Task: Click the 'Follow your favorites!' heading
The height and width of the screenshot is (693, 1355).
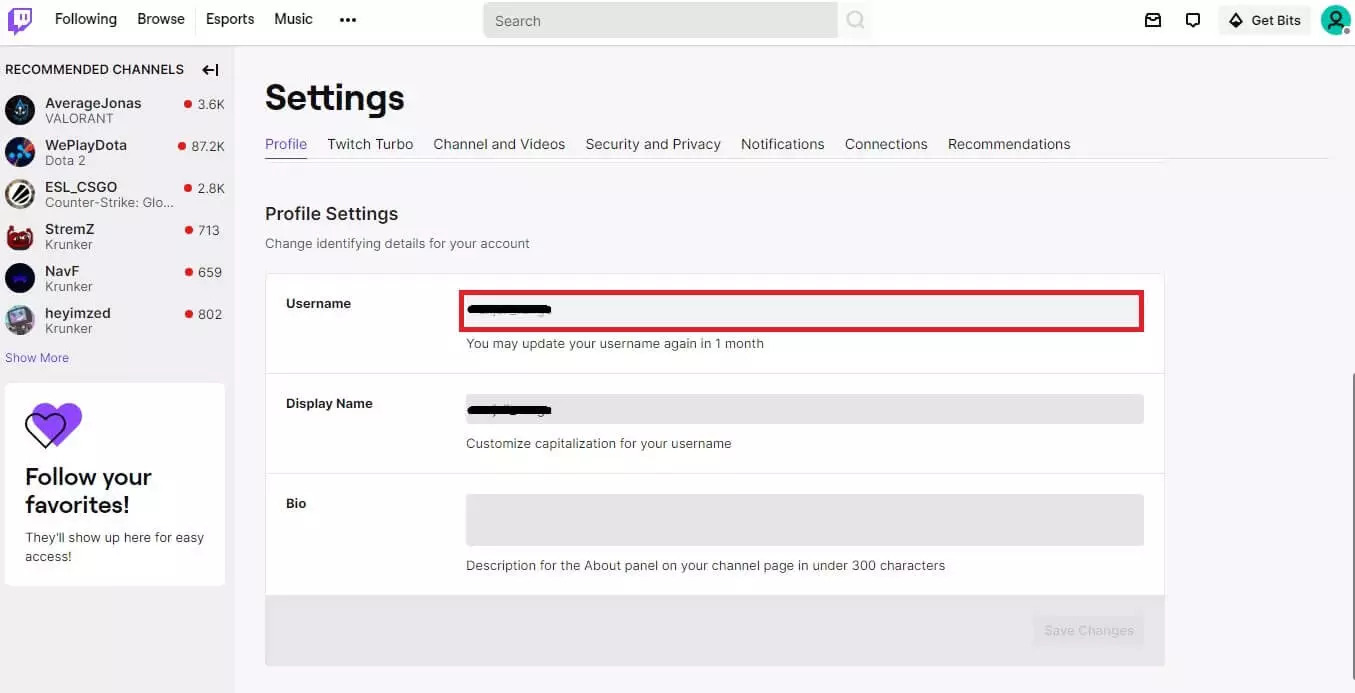Action: click(x=89, y=490)
